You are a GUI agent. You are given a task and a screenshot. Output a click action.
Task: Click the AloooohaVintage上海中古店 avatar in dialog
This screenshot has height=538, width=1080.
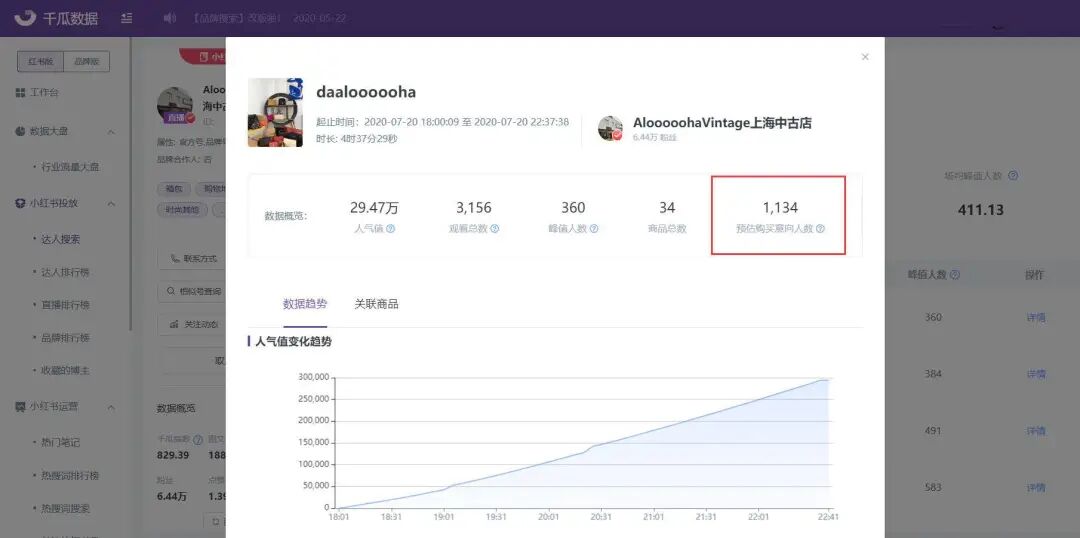point(610,128)
